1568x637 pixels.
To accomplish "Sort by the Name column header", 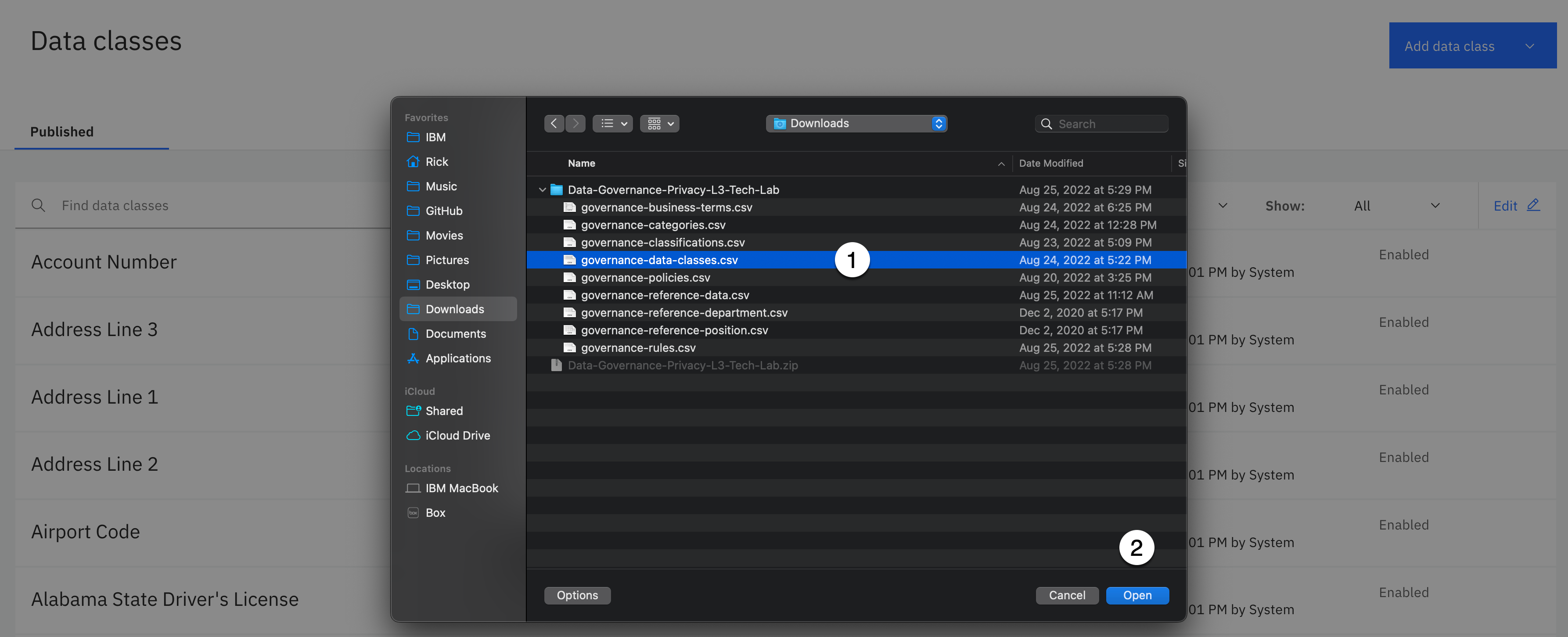I will click(x=581, y=163).
